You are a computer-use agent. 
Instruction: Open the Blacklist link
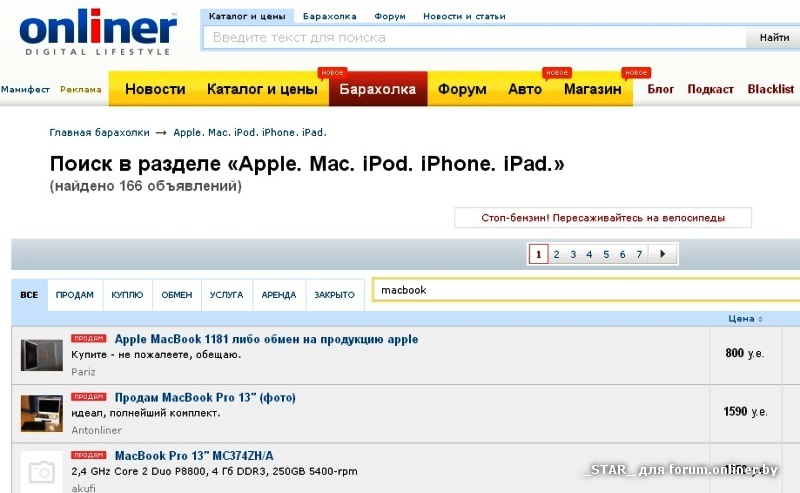[770, 89]
